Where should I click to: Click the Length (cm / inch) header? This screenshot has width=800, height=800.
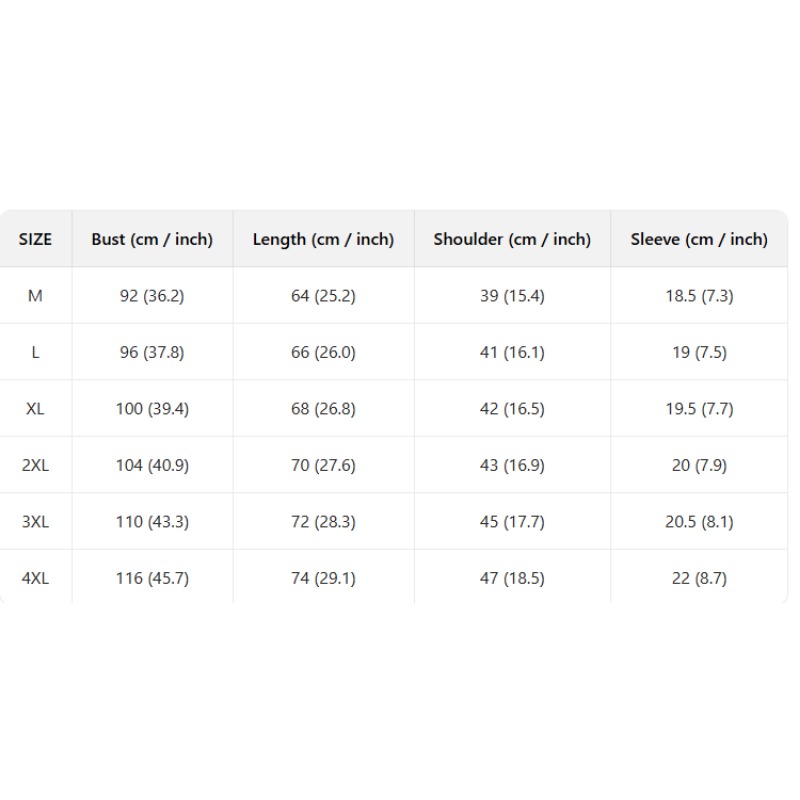click(323, 239)
